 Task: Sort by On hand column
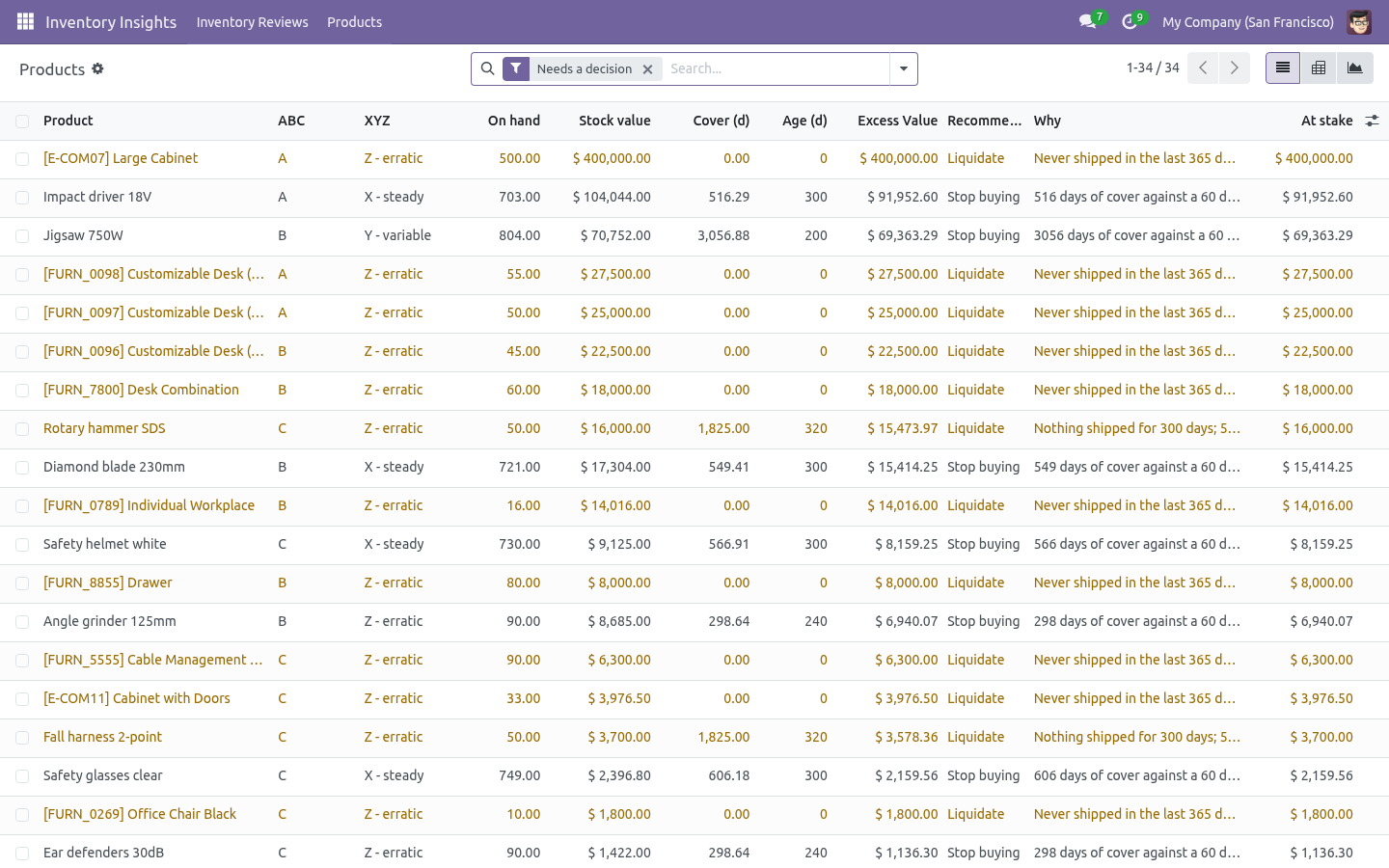pyautogui.click(x=514, y=121)
